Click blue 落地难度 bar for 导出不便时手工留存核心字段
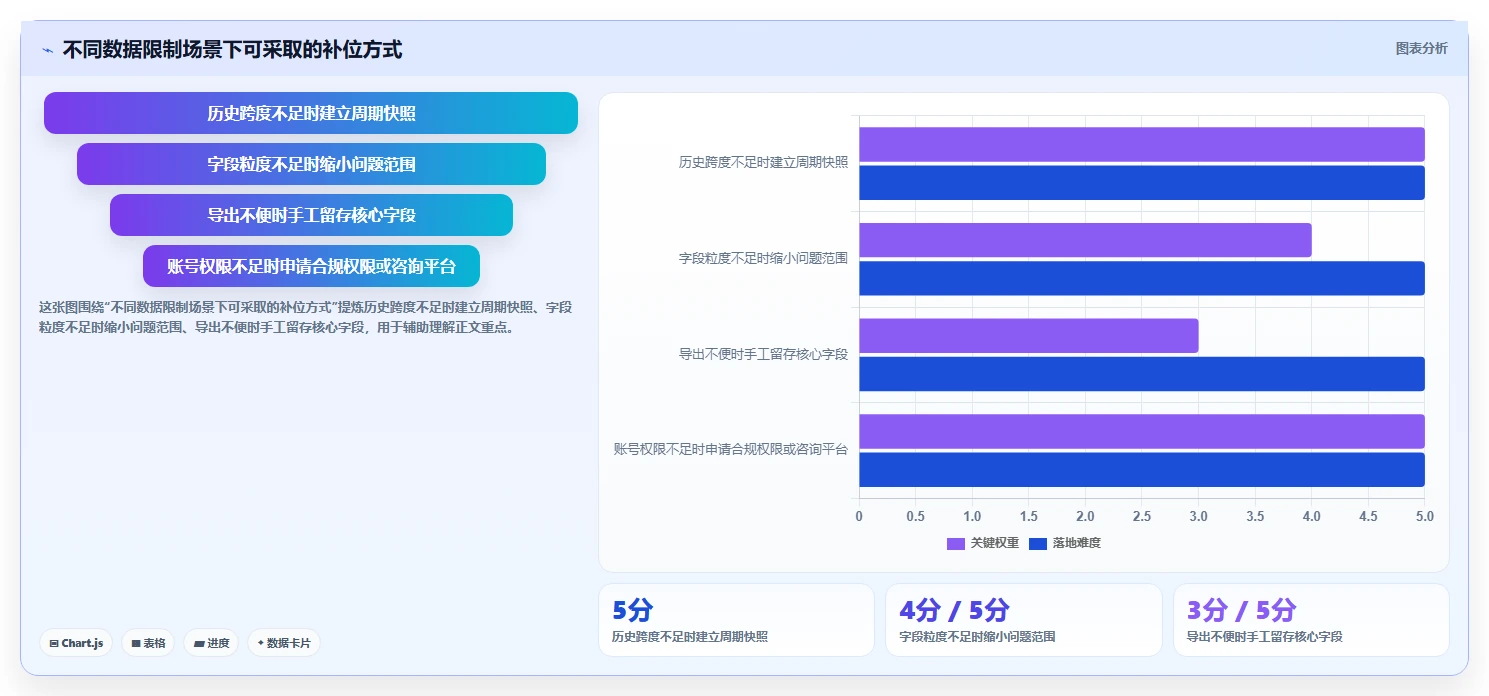 click(x=1141, y=374)
